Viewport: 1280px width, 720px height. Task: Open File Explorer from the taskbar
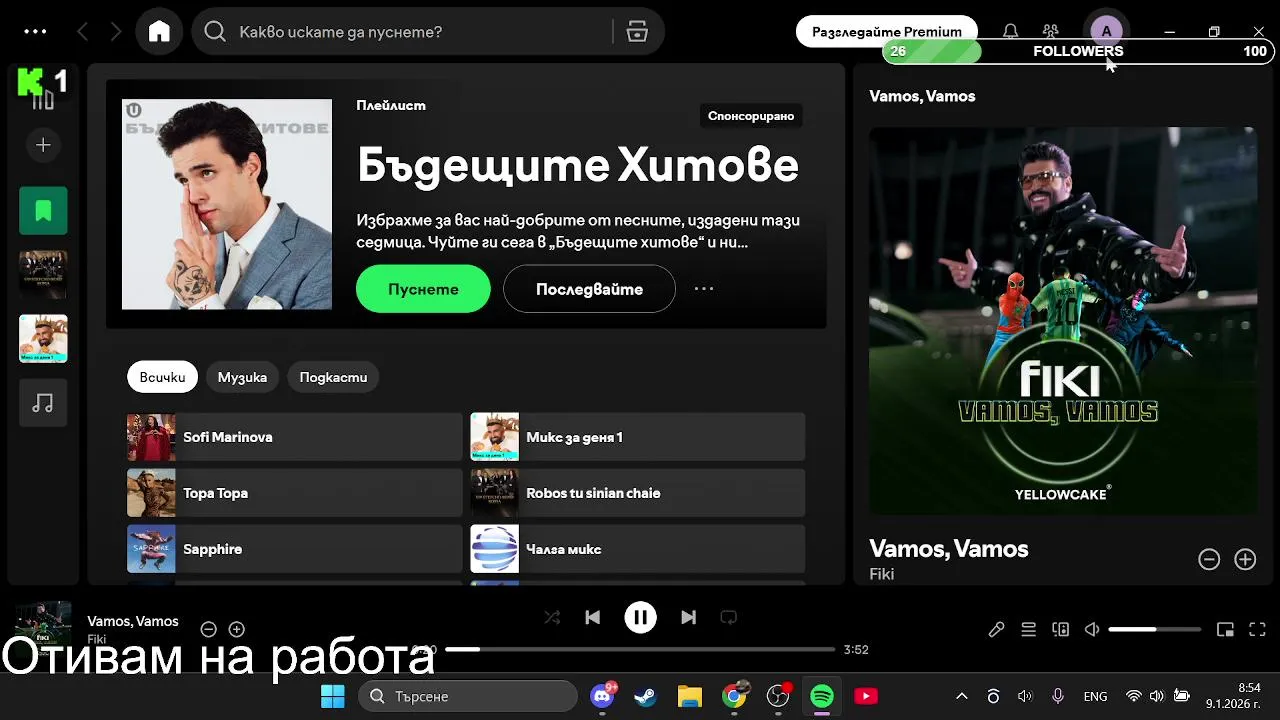690,696
